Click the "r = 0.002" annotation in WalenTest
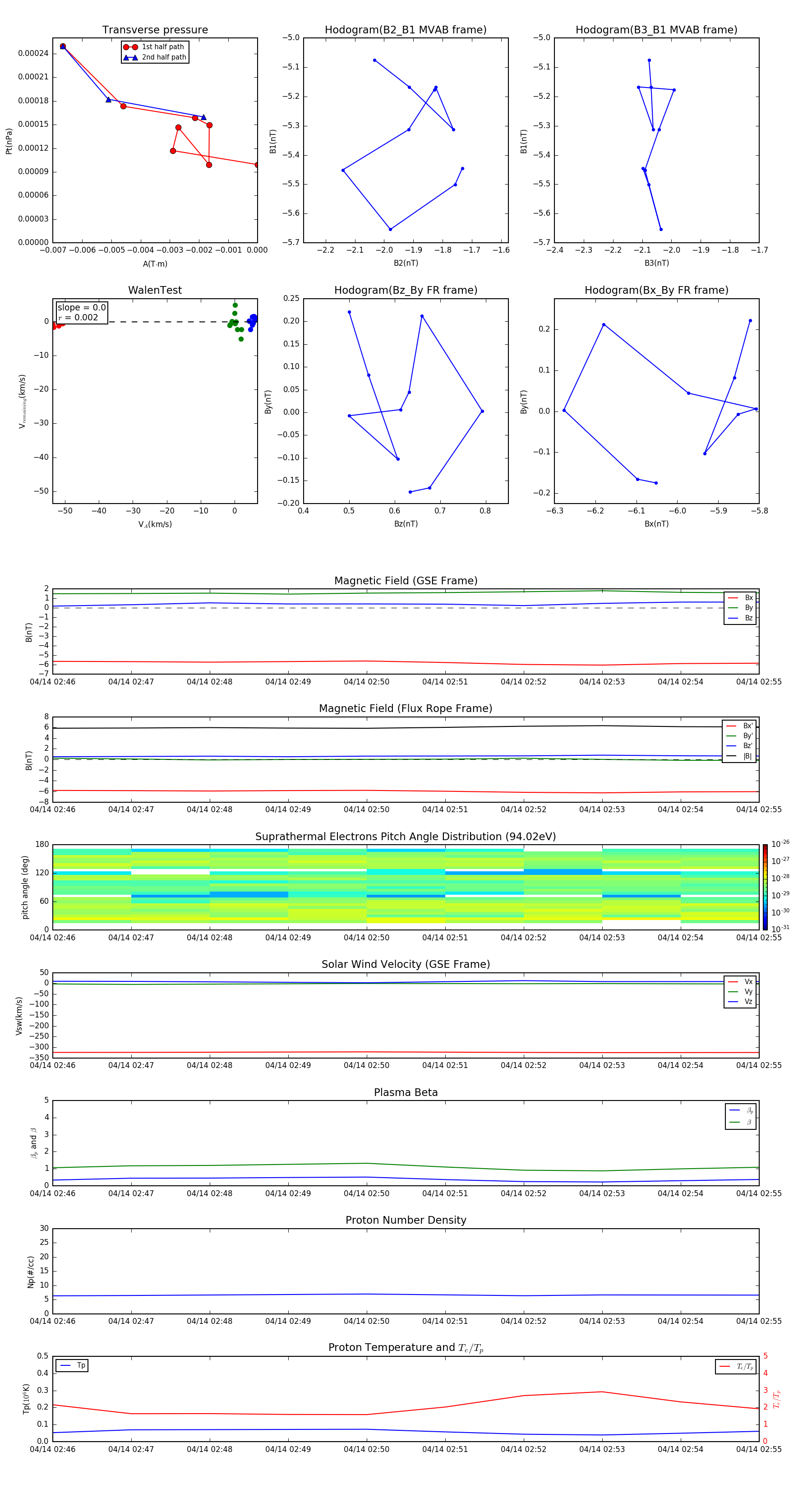This screenshot has height=1489, width=812. tap(78, 317)
